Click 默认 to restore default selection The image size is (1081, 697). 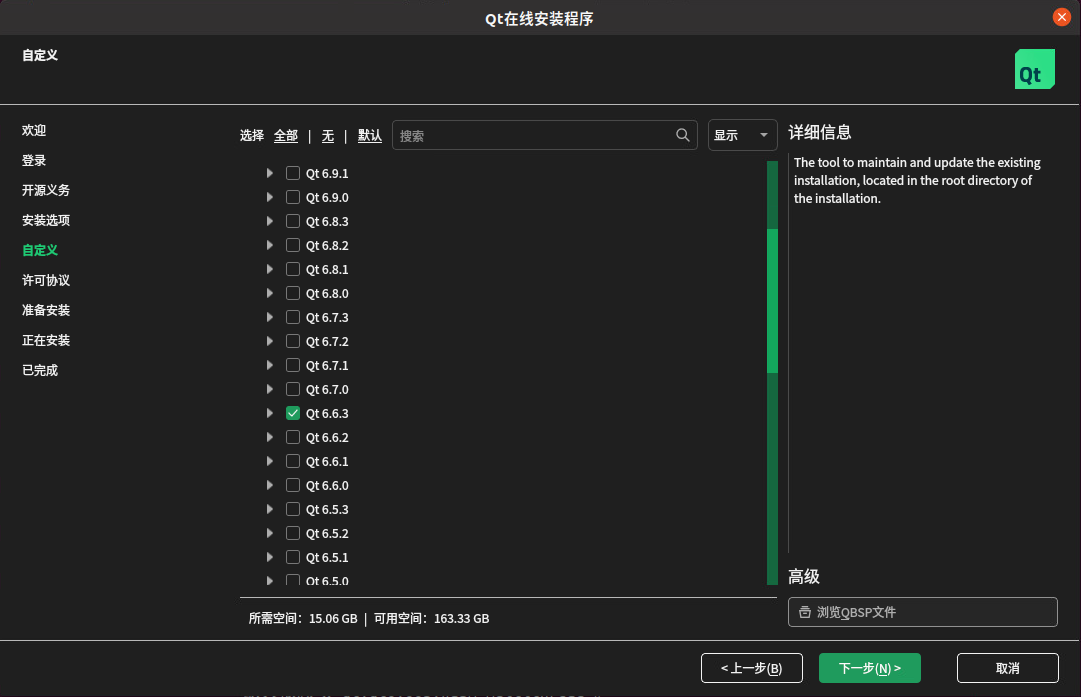369,134
